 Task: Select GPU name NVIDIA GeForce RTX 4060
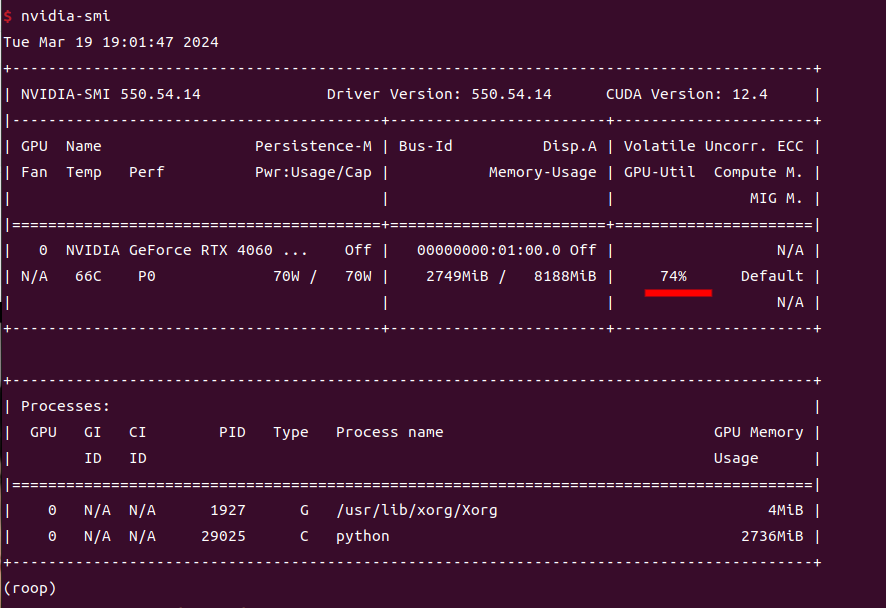coord(169,250)
